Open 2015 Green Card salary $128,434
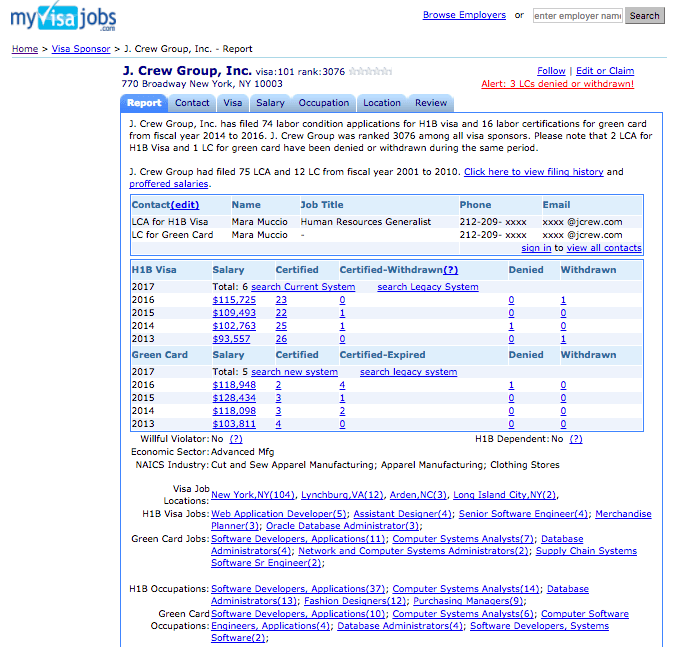The width and height of the screenshot is (679, 647). pyautogui.click(x=234, y=398)
